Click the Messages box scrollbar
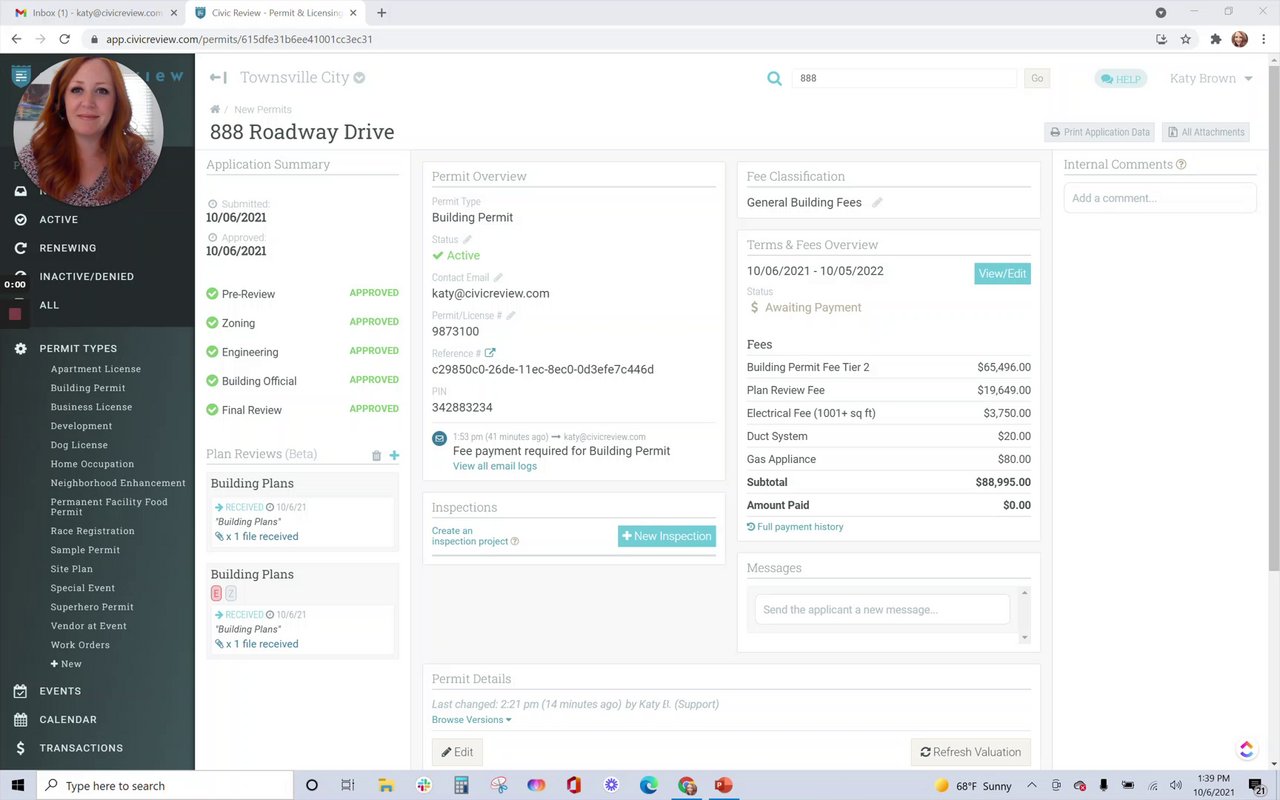The width and height of the screenshot is (1280, 800). click(1024, 615)
